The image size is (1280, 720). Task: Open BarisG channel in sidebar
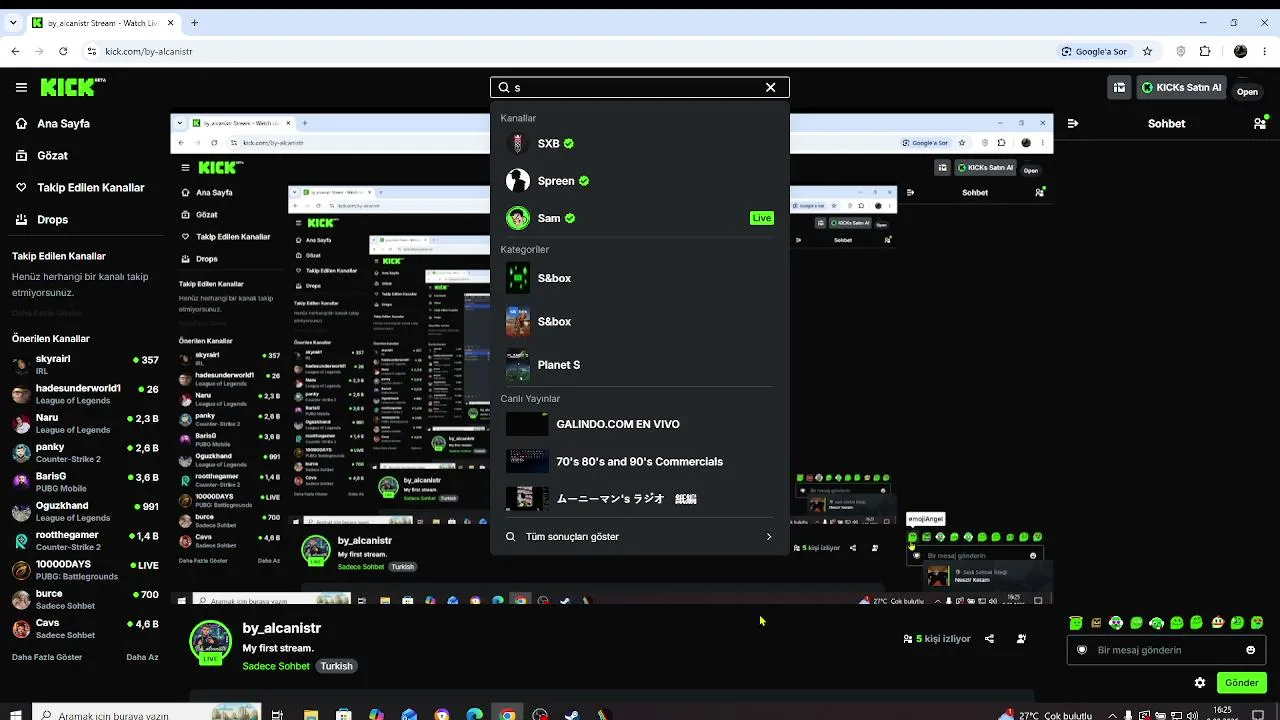tap(85, 482)
